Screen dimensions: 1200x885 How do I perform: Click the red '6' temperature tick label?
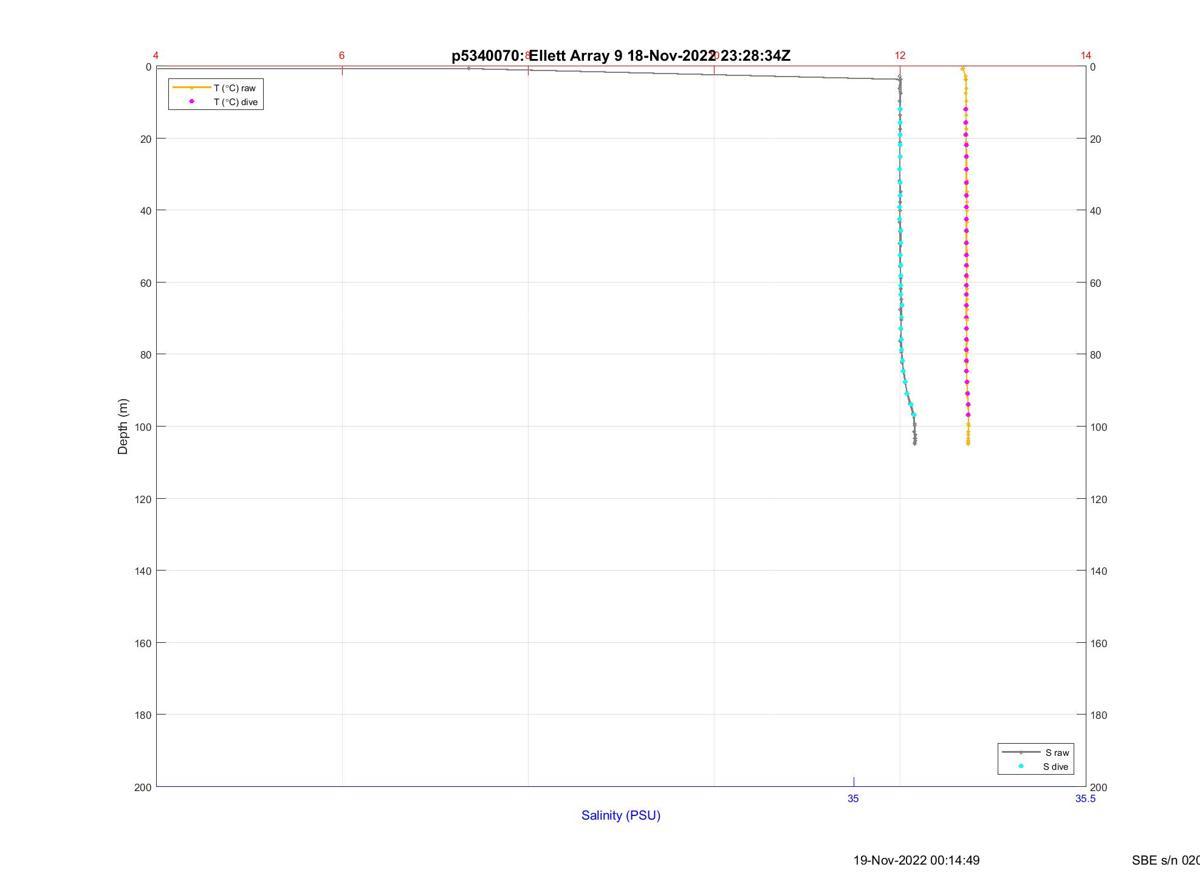[x=342, y=56]
